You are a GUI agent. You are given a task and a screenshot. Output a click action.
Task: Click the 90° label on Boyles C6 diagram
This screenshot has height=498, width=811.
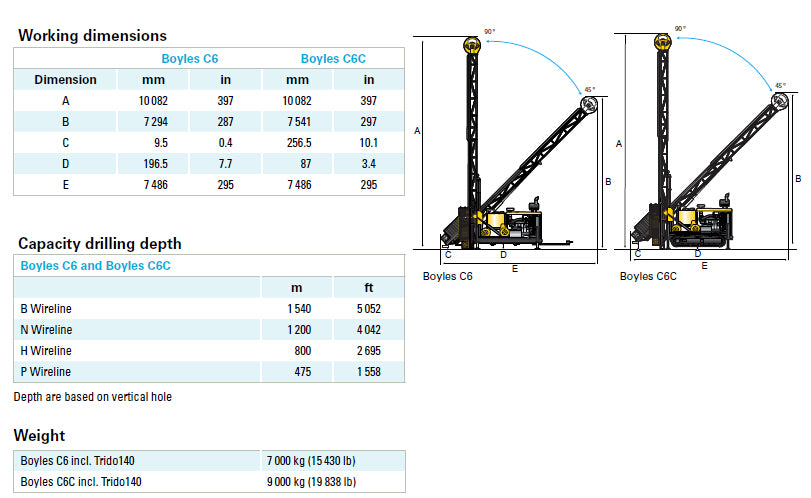coord(489,32)
